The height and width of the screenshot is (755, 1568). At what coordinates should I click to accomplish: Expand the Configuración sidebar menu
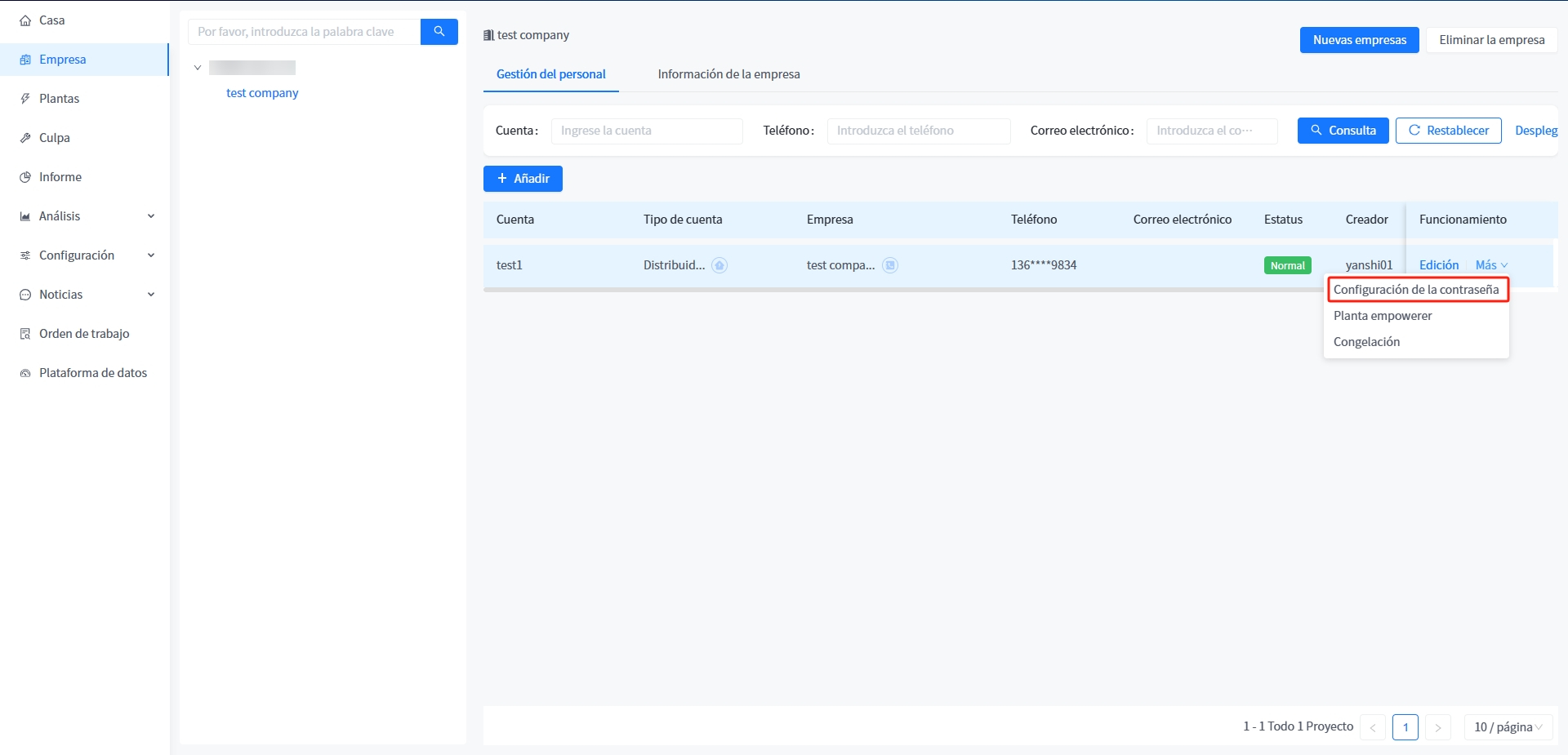coord(150,255)
